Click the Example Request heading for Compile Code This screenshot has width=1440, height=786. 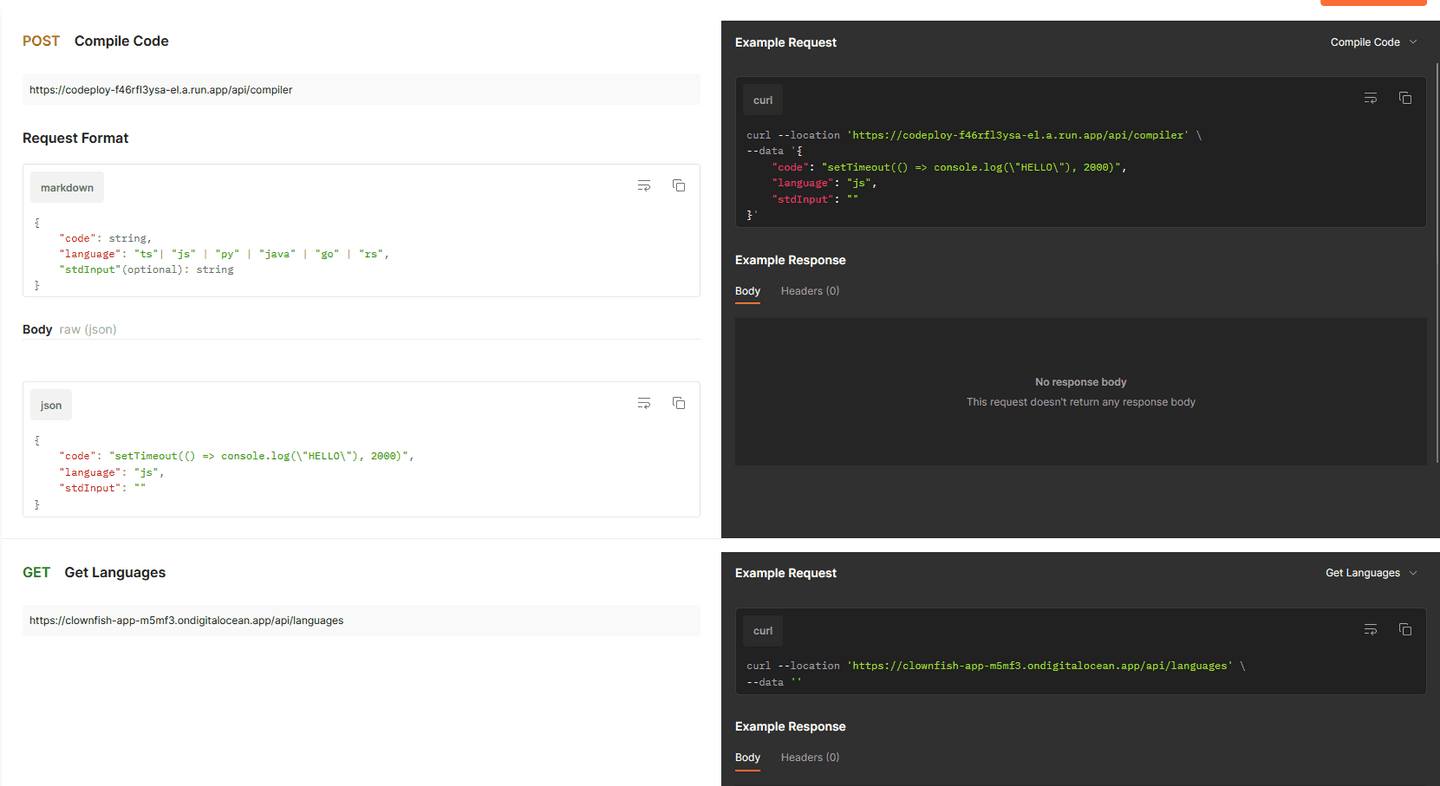pyautogui.click(x=786, y=42)
